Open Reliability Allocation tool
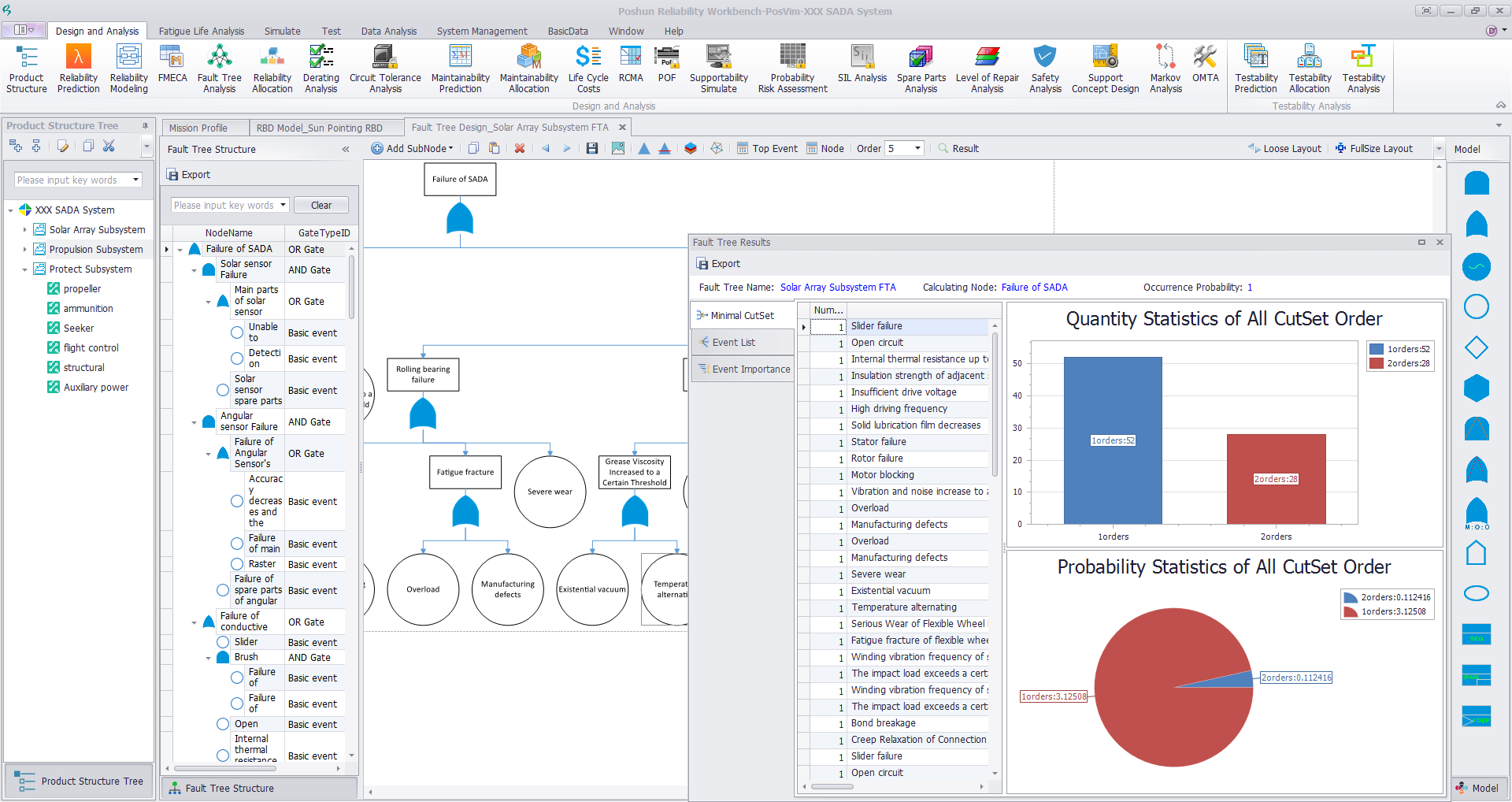 [272, 69]
